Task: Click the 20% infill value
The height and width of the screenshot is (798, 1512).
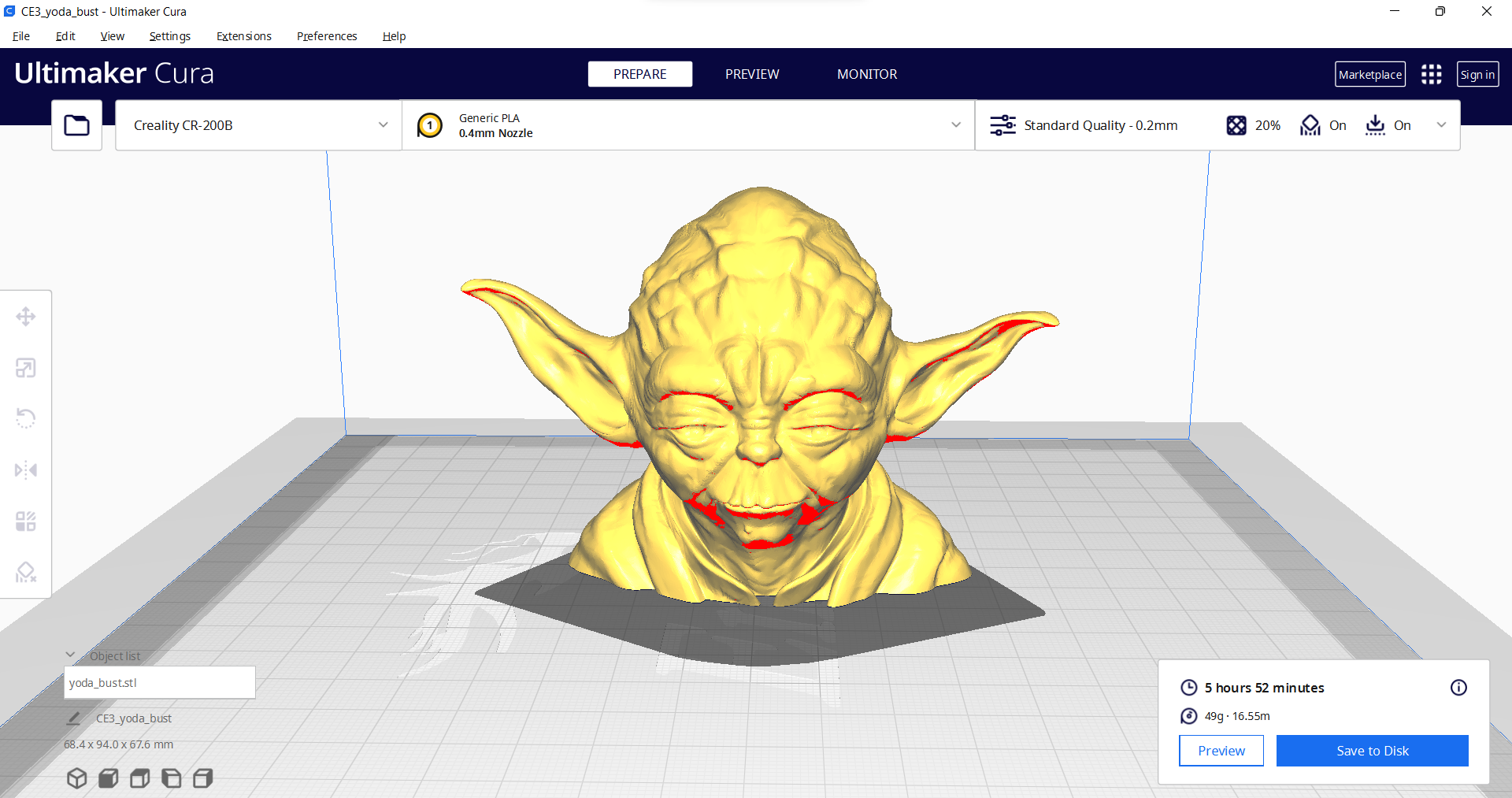Action: pyautogui.click(x=1268, y=125)
